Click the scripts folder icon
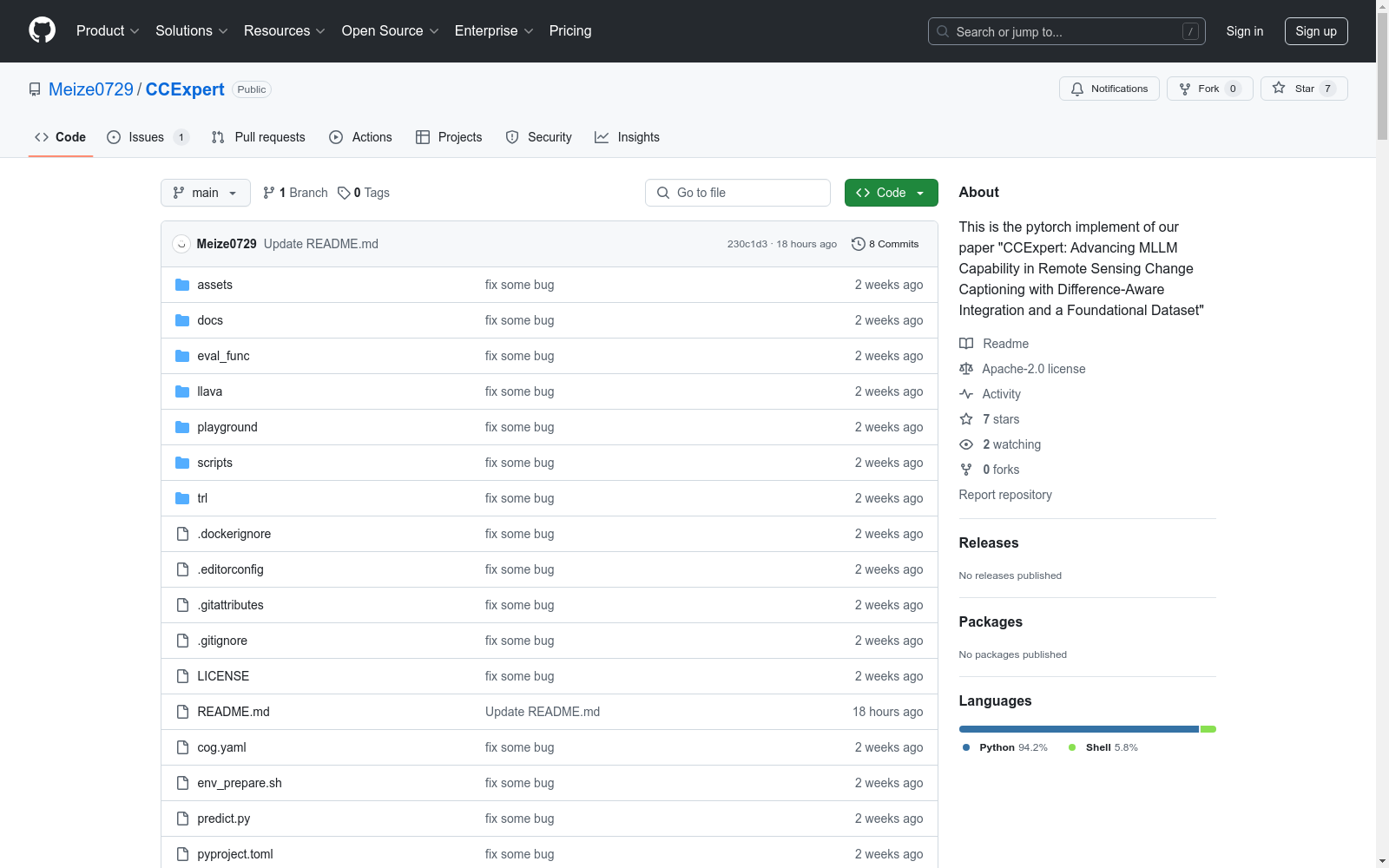The height and width of the screenshot is (868, 1389). click(182, 463)
